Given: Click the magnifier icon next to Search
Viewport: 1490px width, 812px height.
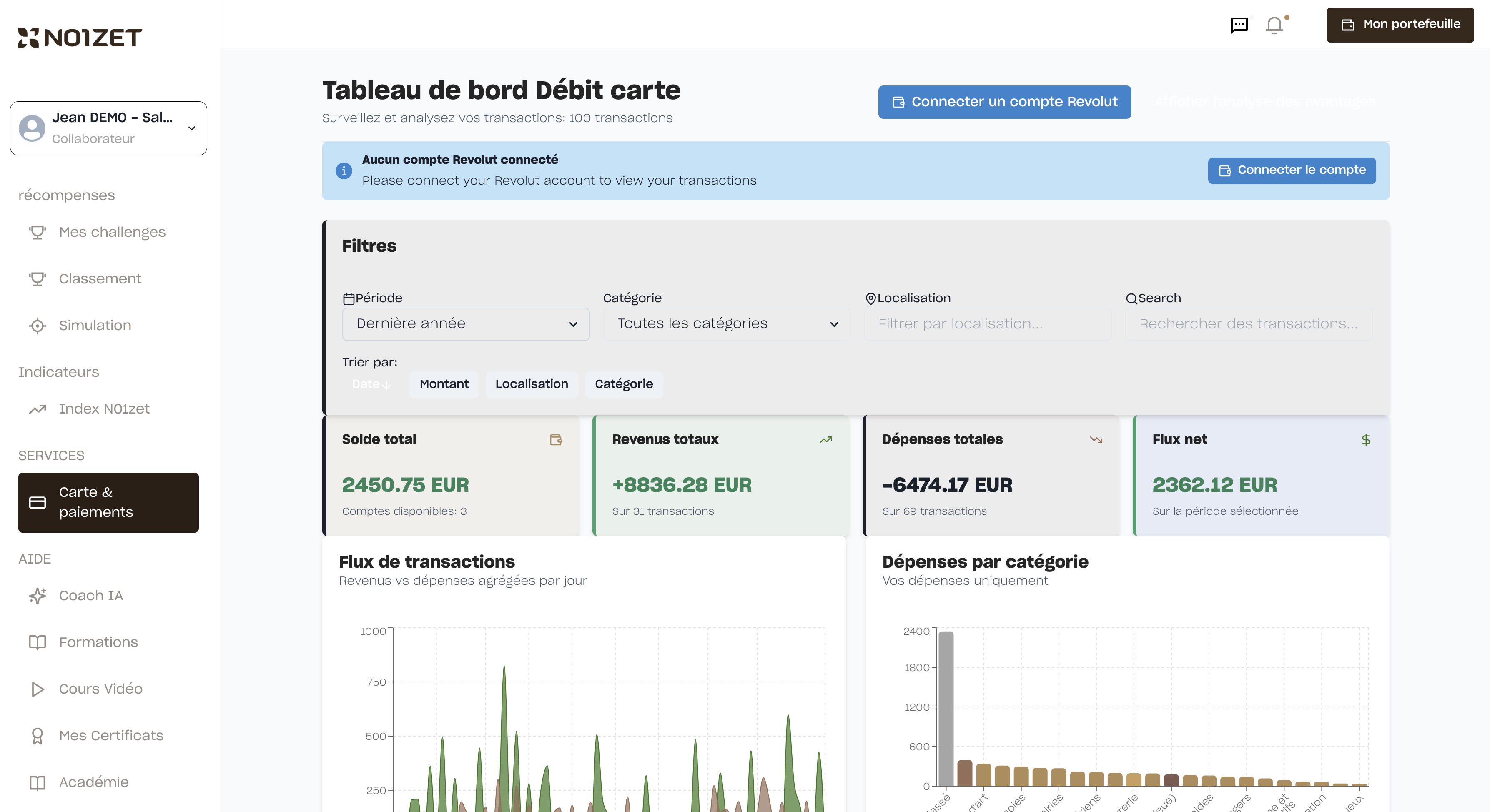Looking at the screenshot, I should (x=1131, y=298).
